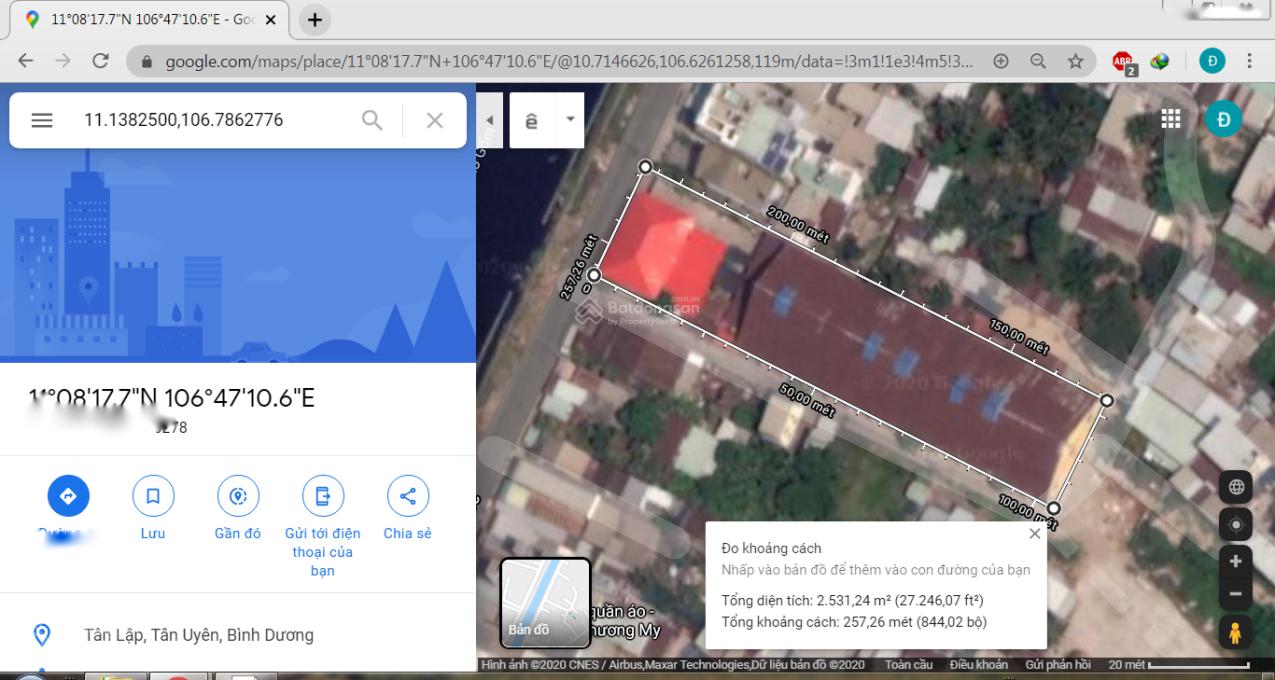
Task: Click the Gửi phản hồi feedback link
Action: coord(1057,665)
